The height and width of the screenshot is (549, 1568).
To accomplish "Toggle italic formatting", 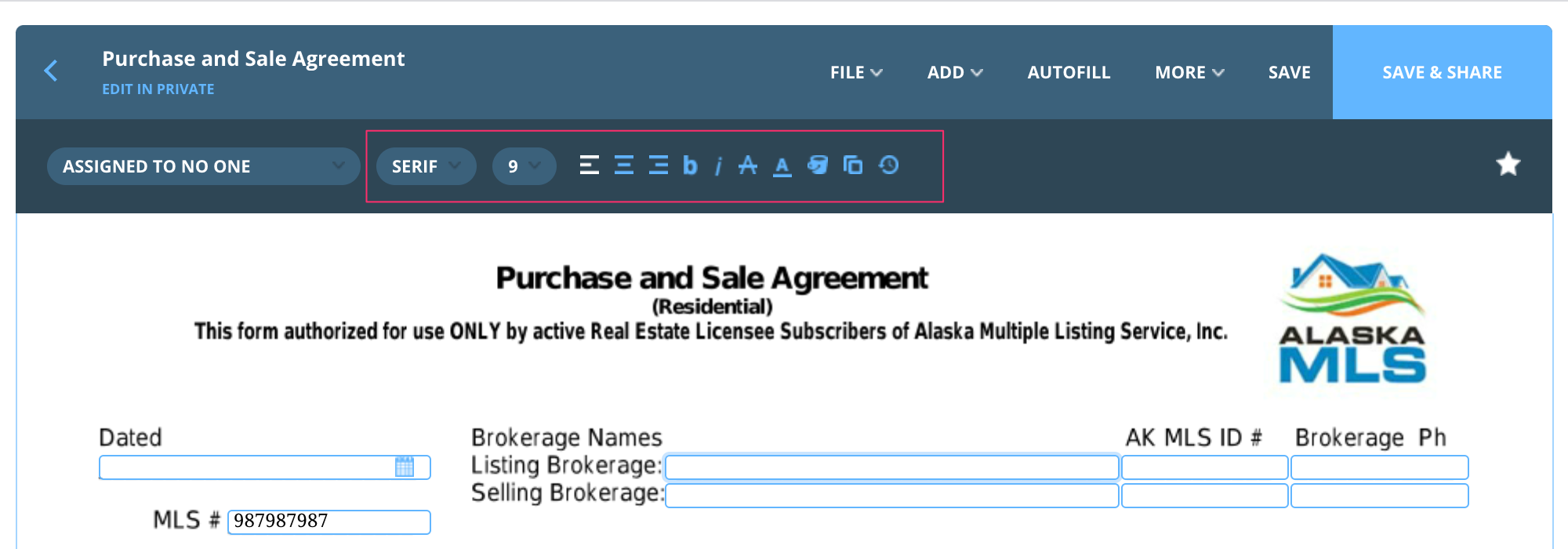I will (x=718, y=166).
